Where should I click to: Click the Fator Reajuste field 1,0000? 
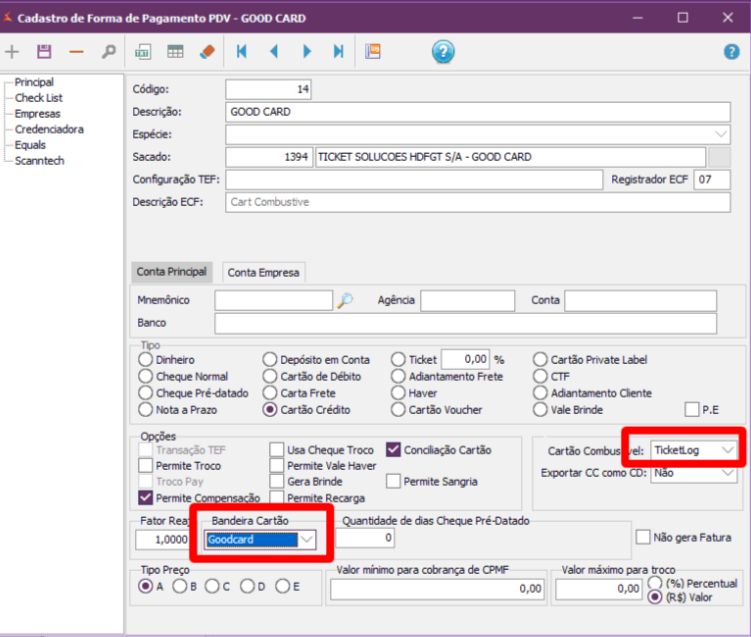(x=162, y=540)
